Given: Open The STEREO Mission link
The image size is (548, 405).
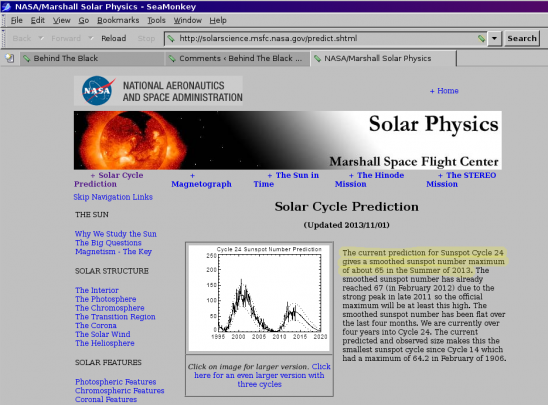Looking at the screenshot, I should (x=461, y=180).
